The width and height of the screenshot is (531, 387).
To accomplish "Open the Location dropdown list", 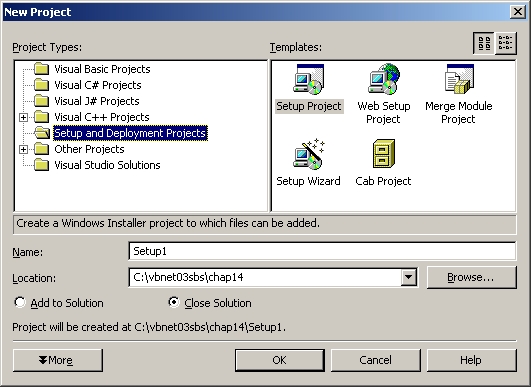I will [x=409, y=277].
